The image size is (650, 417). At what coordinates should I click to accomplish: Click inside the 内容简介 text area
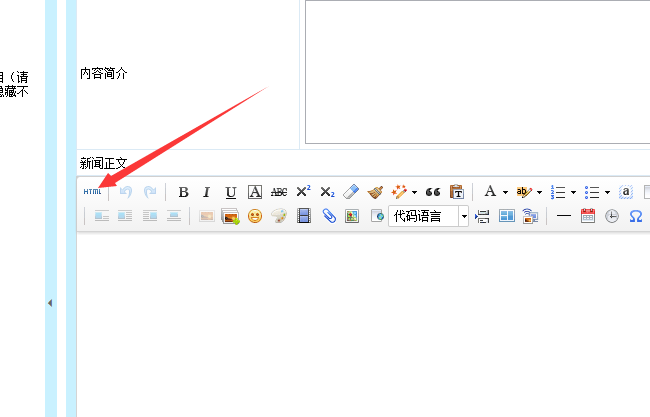[477, 72]
